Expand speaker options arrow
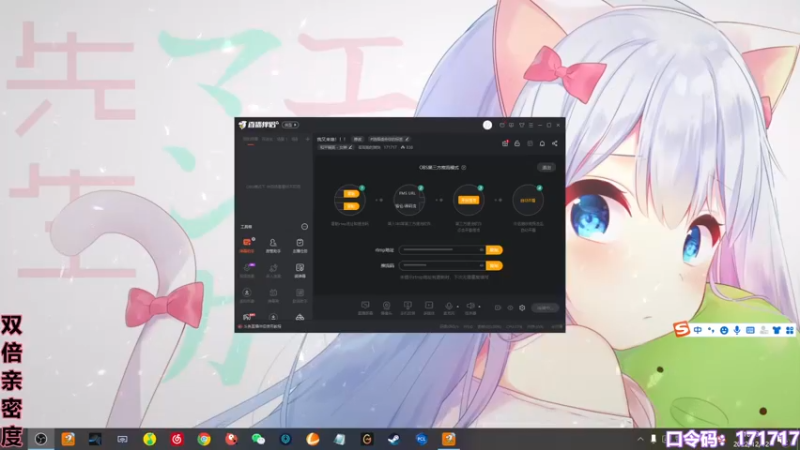This screenshot has height=450, width=800. point(479,307)
